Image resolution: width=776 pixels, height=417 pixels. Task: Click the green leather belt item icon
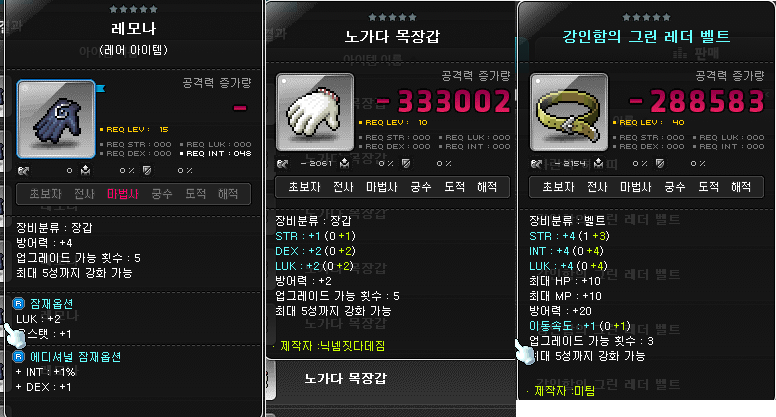[569, 112]
